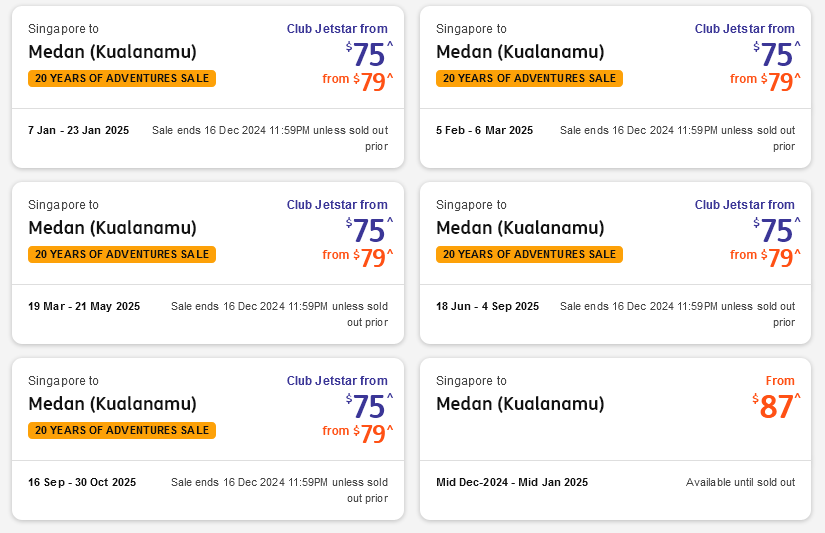The width and height of the screenshot is (825, 533).
Task: Select the $75 Club Jetstar price for 19 Mar - 21 May
Action: (x=369, y=231)
